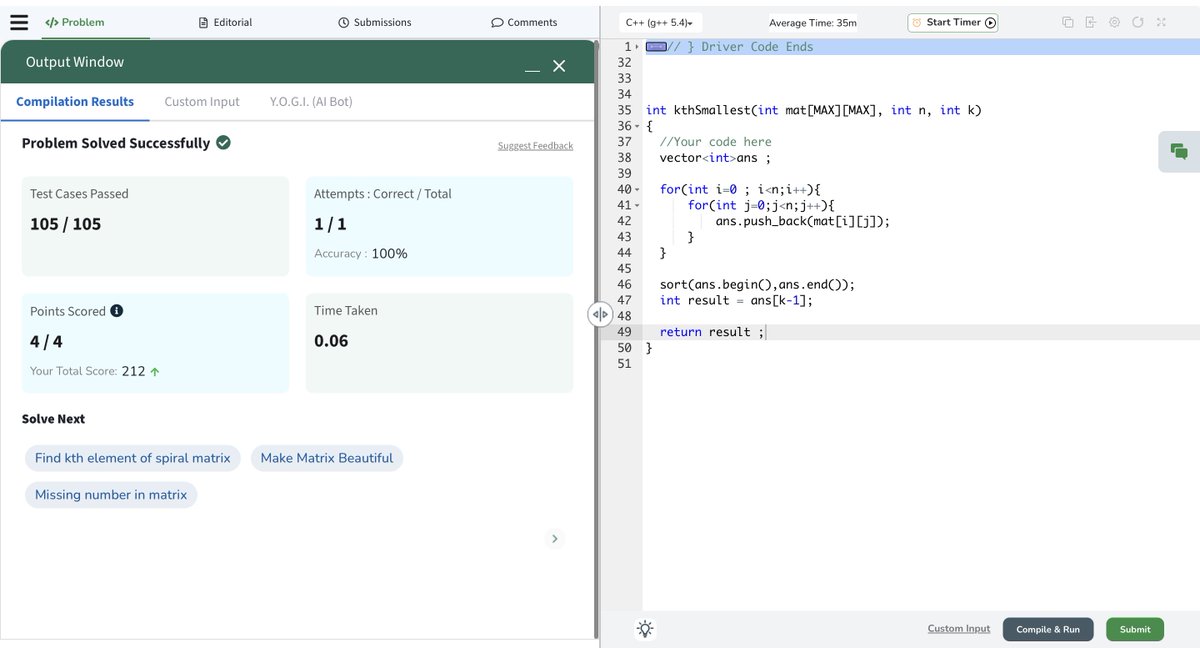Click the 'Problem Solved Successfully' heading
This screenshot has height=648, width=1200.
116,143
